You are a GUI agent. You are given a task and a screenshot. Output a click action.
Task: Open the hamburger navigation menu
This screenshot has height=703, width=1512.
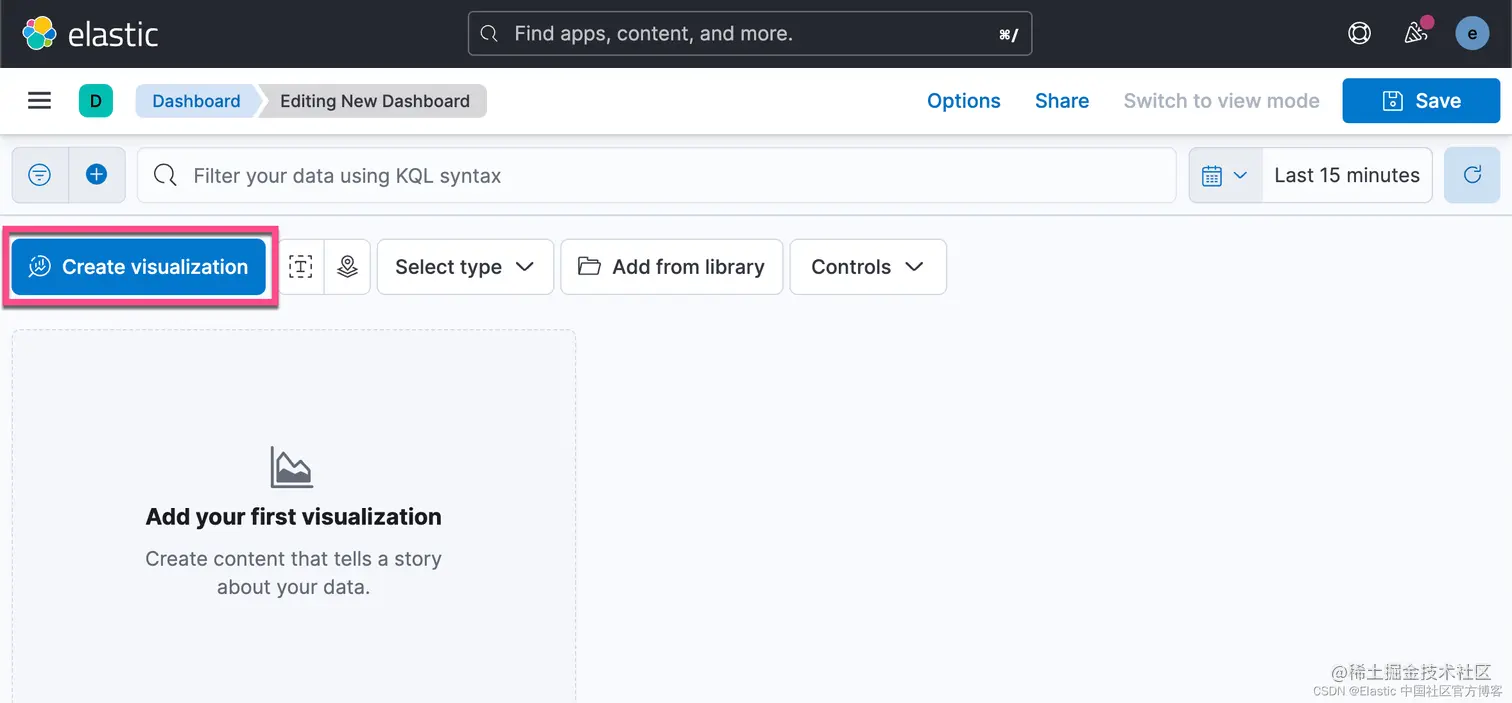(39, 101)
